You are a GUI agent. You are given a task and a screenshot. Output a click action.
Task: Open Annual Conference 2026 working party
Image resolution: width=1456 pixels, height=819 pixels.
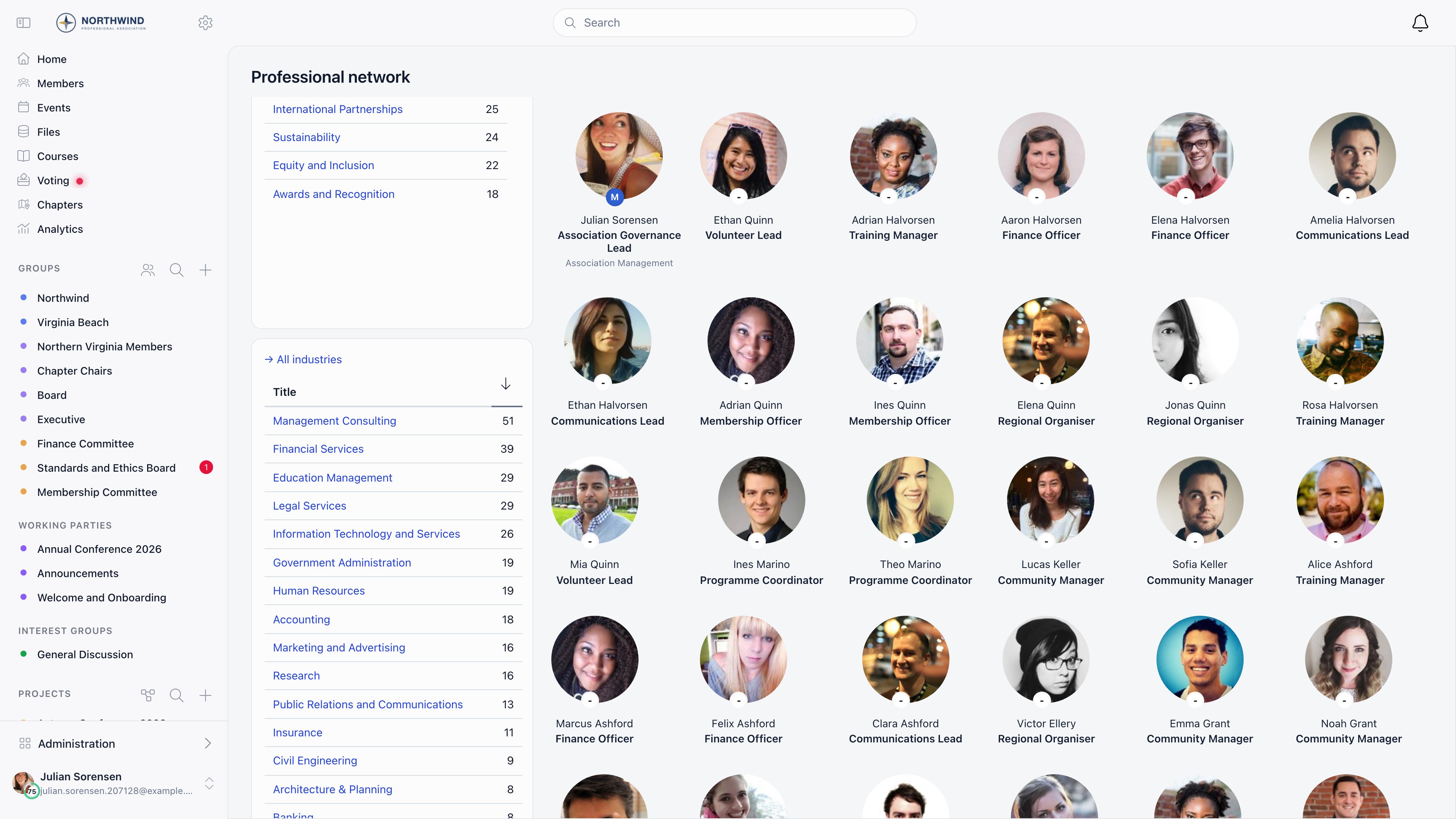[99, 549]
